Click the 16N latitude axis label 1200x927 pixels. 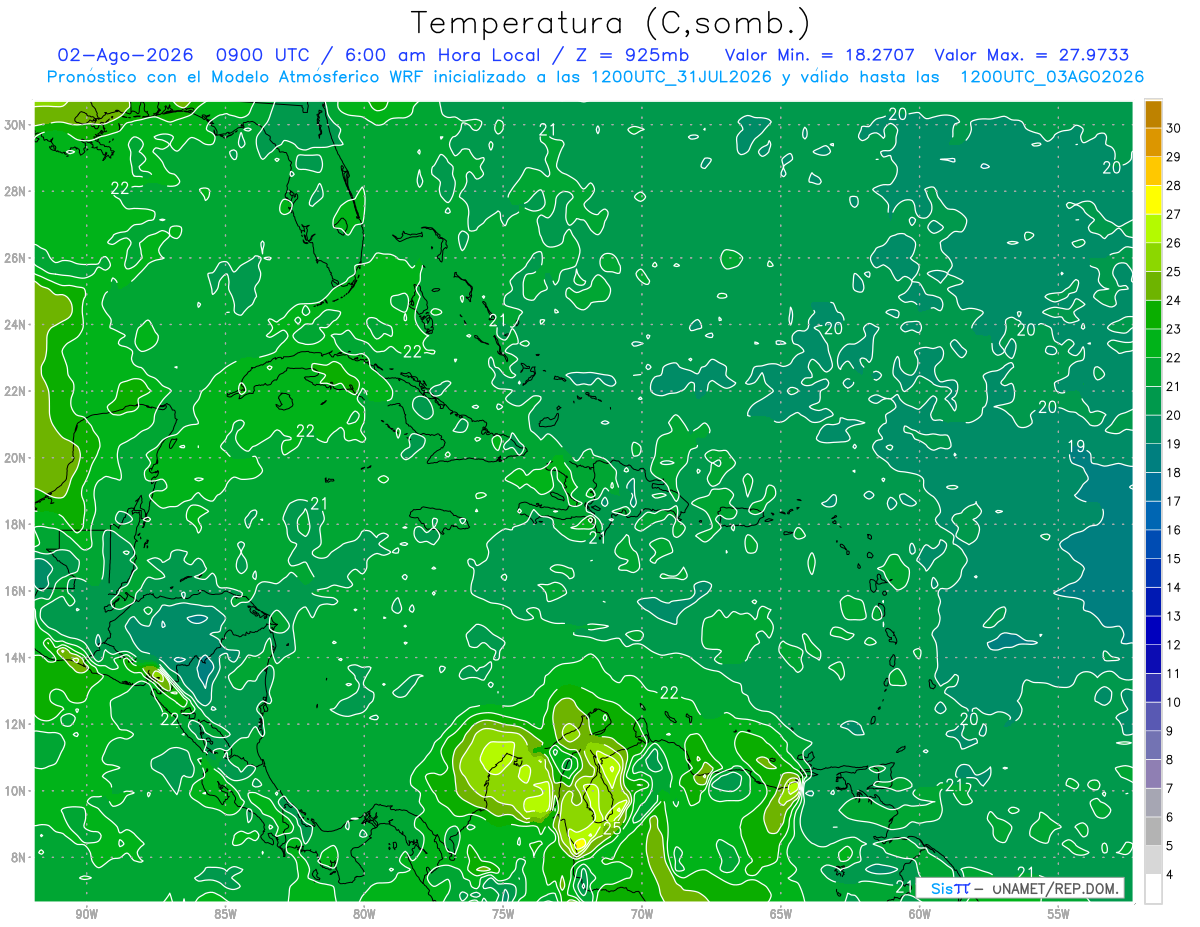[x=17, y=591]
